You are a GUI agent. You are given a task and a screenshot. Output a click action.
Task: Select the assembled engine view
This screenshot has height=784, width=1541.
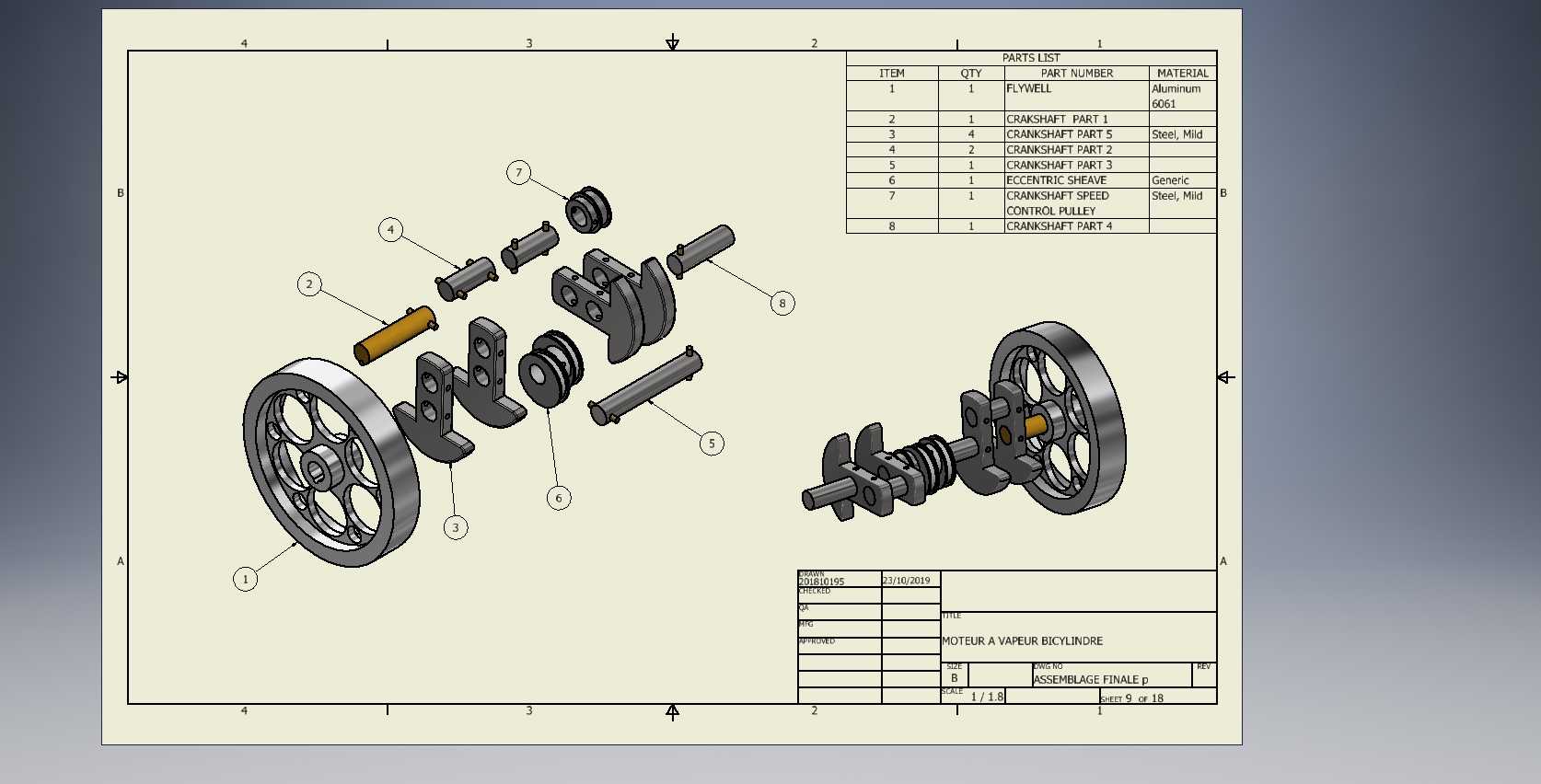pyautogui.click(x=964, y=421)
